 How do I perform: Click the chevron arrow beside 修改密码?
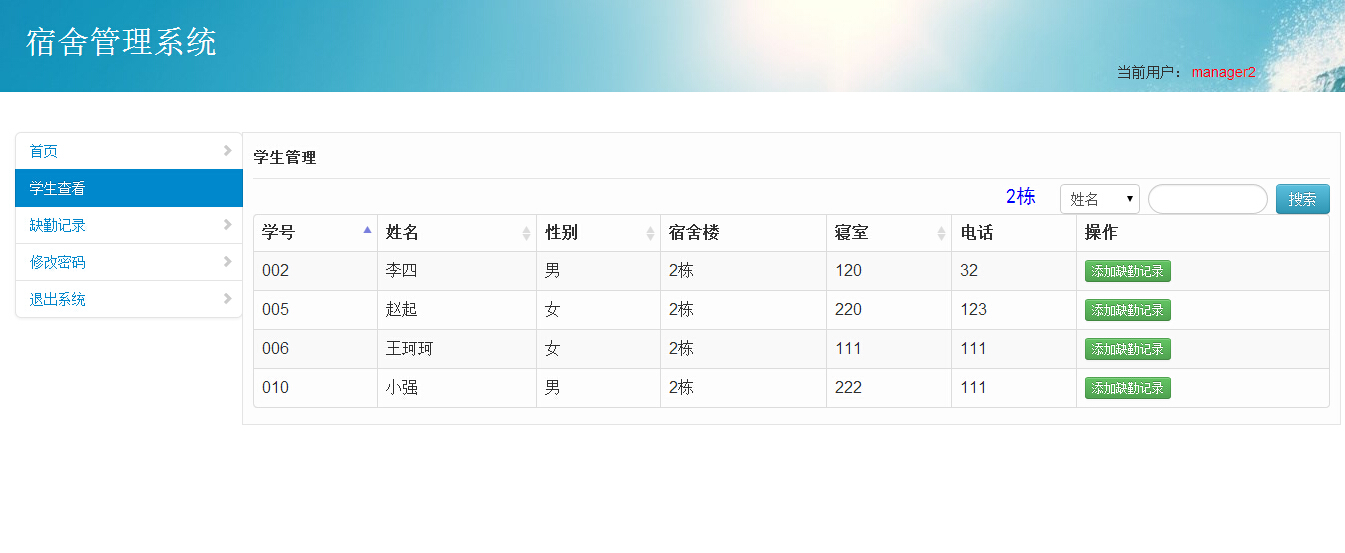(228, 262)
